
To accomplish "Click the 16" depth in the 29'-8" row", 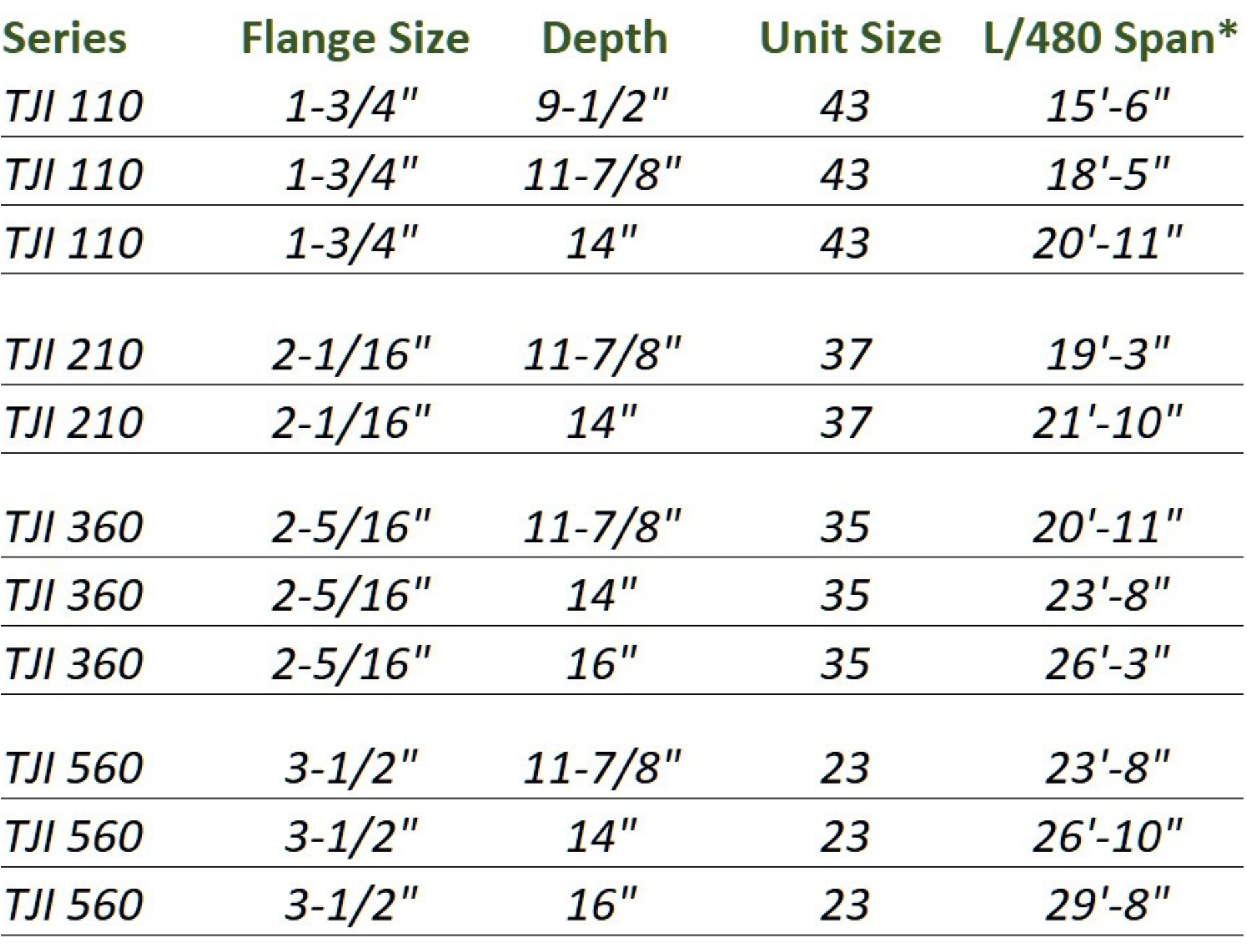I will point(602,904).
